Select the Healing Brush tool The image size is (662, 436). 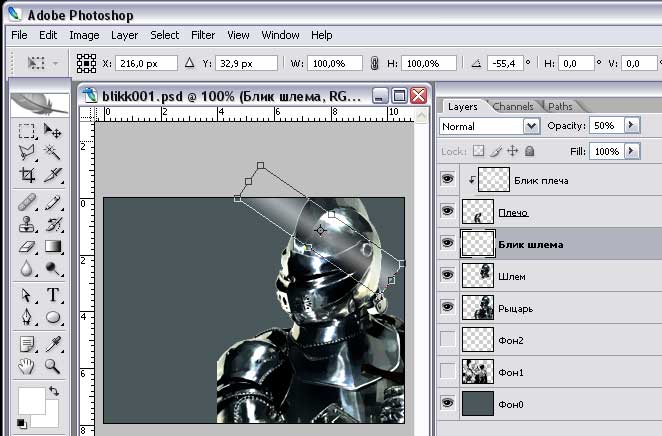click(27, 202)
